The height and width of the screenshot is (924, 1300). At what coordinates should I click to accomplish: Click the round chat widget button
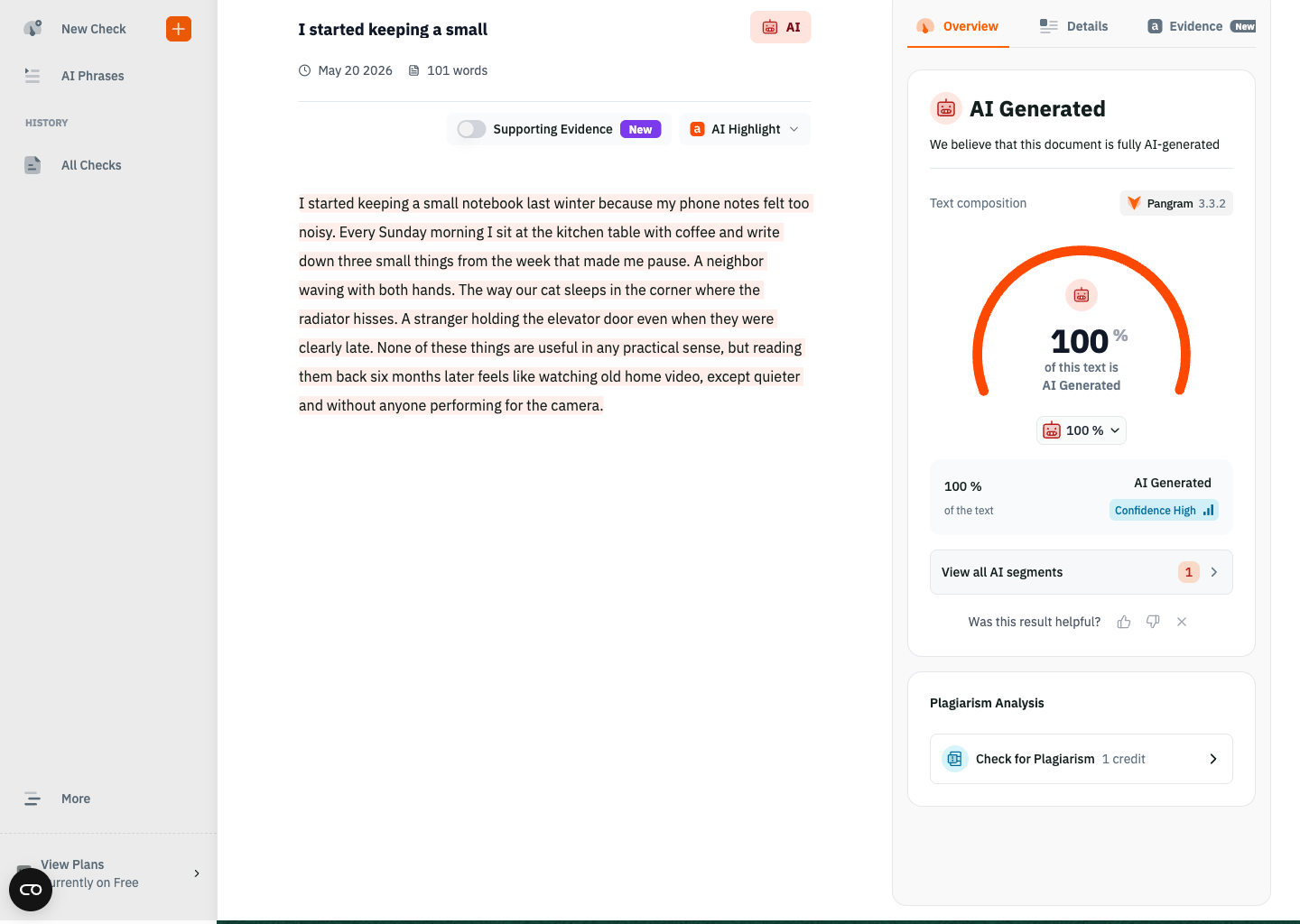(x=31, y=890)
